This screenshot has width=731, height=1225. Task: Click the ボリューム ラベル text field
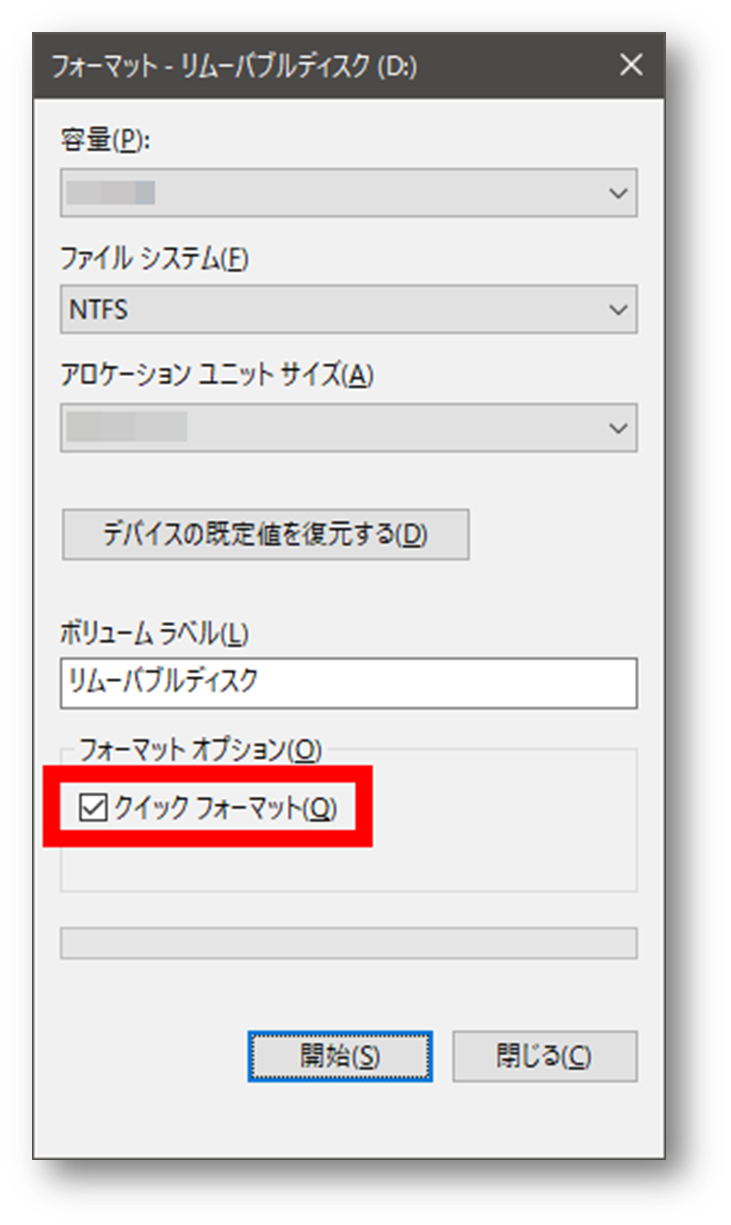pos(348,683)
